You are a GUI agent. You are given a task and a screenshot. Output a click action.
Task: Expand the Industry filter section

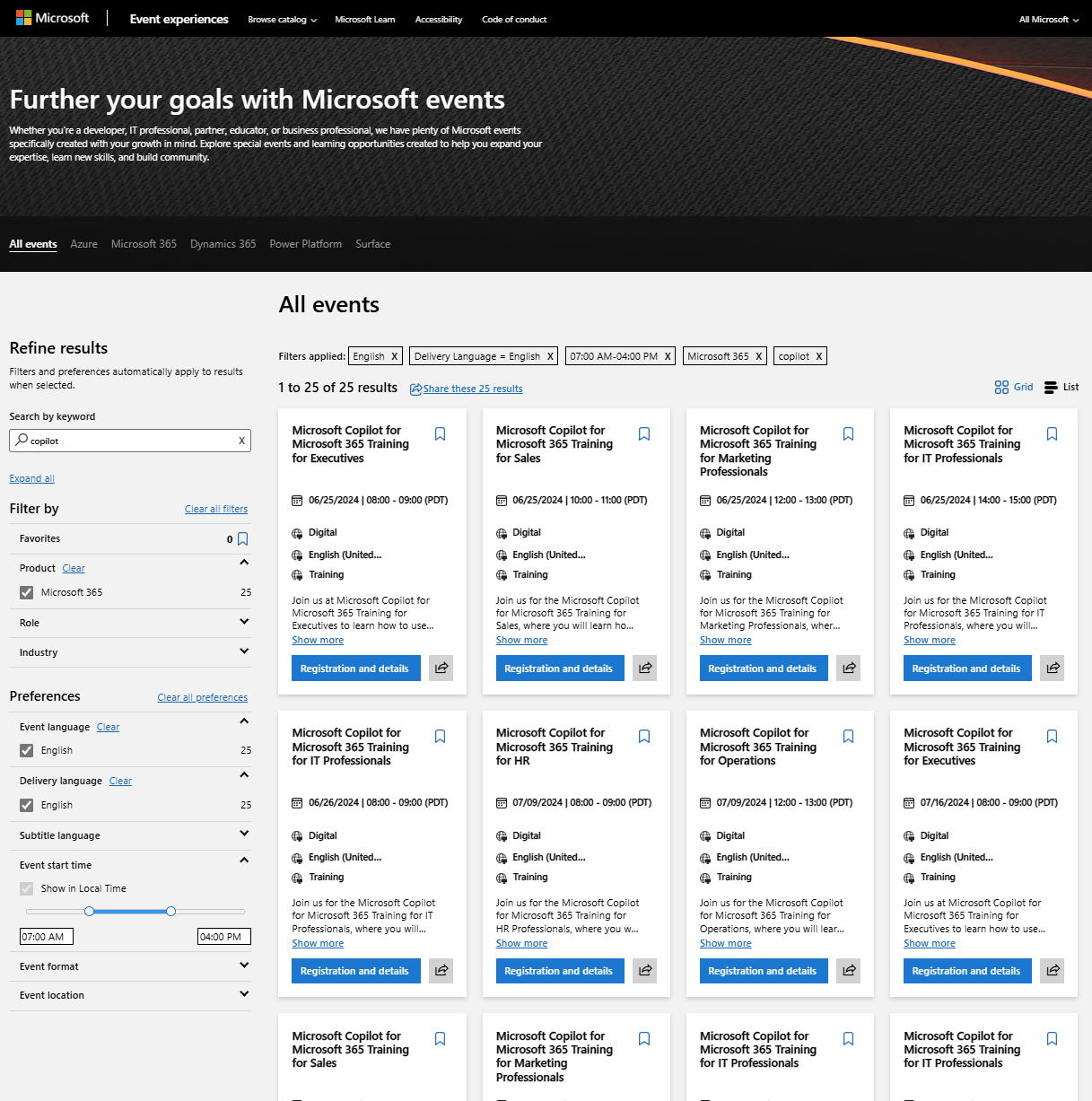coord(244,651)
